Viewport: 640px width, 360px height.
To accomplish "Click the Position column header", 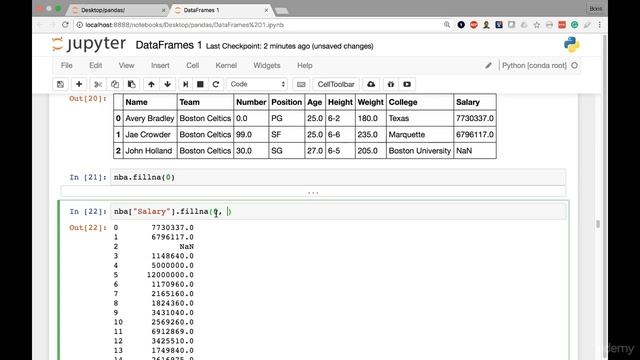I will click(x=287, y=102).
